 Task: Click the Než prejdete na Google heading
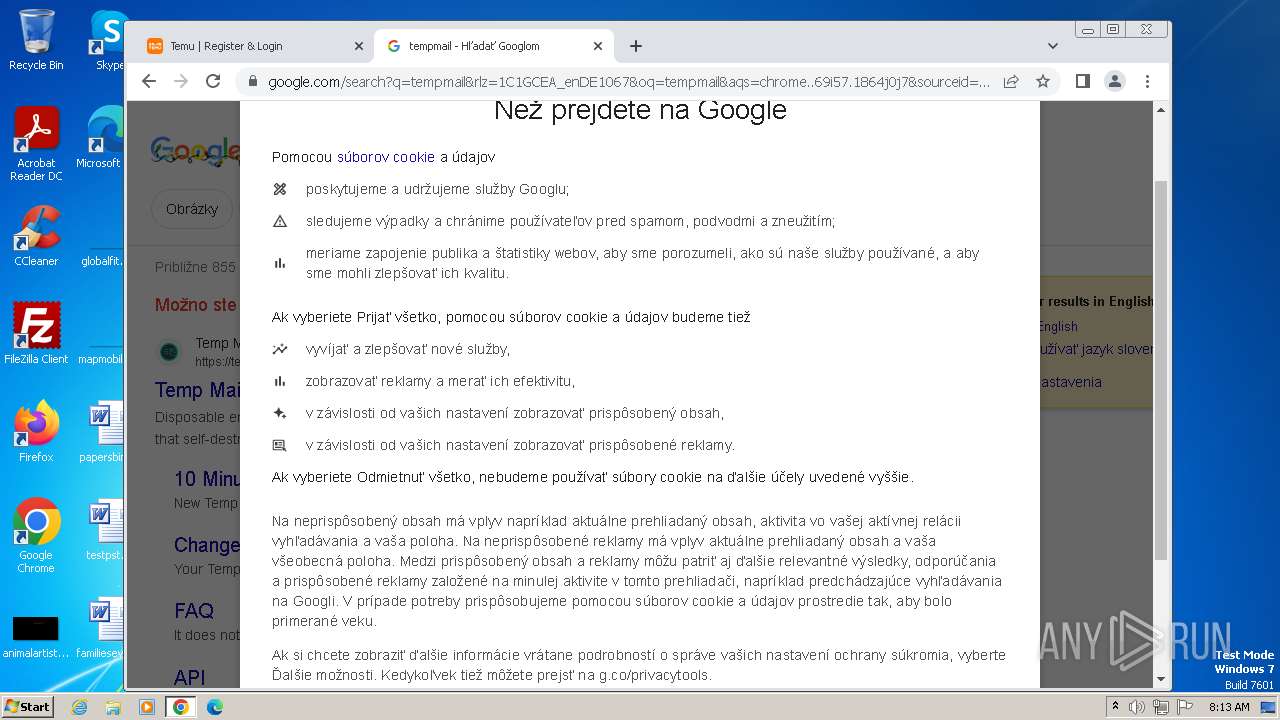coord(640,109)
